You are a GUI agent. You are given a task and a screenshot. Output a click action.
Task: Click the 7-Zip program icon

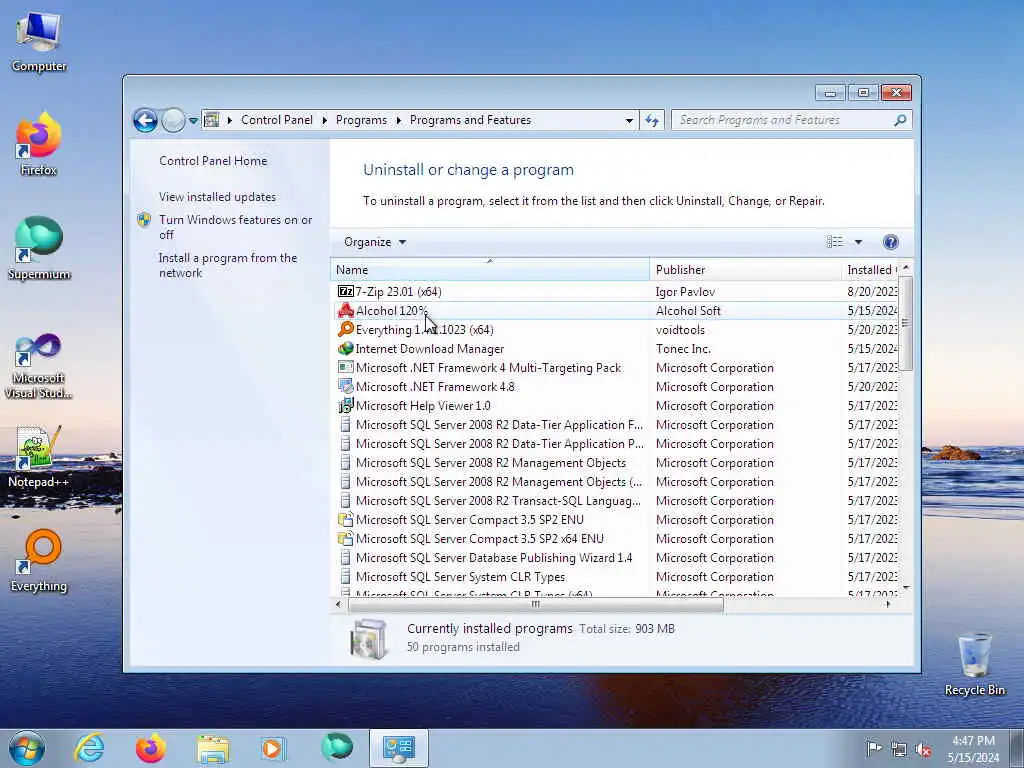coord(345,291)
